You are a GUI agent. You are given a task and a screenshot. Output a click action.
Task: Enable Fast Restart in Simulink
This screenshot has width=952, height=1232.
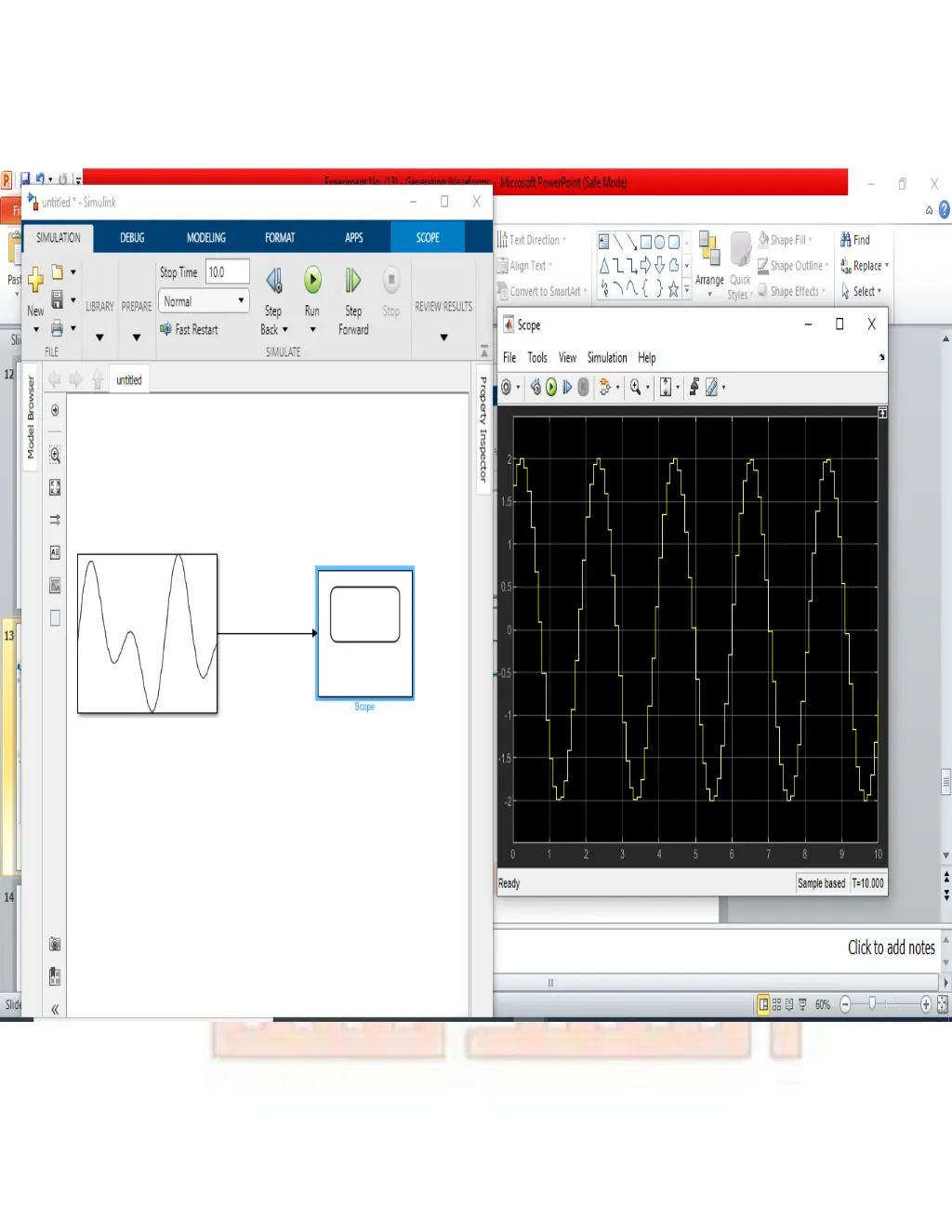(x=189, y=329)
